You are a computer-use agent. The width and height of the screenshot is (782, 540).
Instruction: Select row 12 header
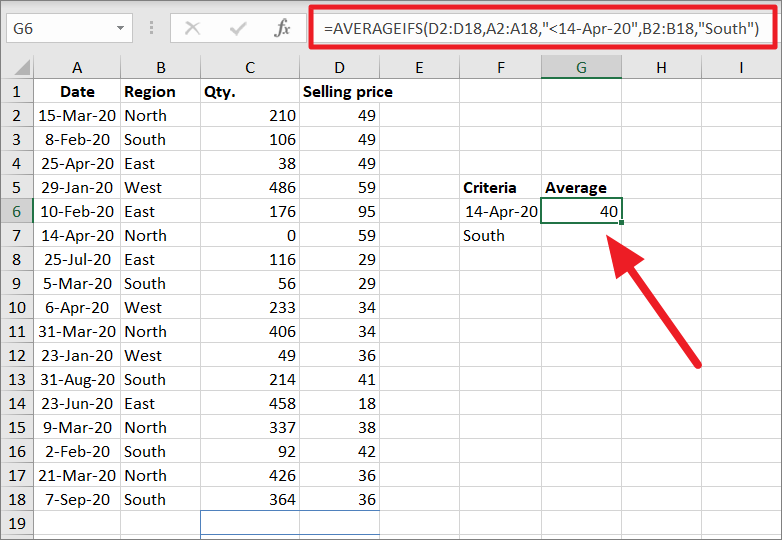point(17,356)
